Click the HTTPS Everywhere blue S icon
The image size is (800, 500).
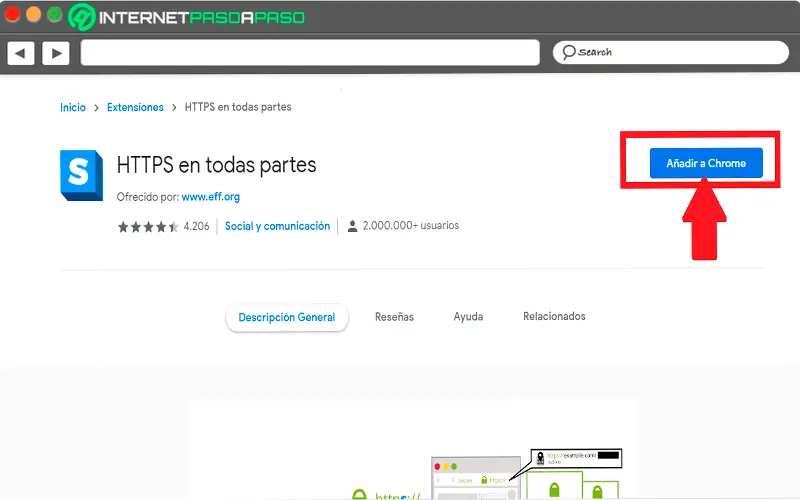[81, 175]
